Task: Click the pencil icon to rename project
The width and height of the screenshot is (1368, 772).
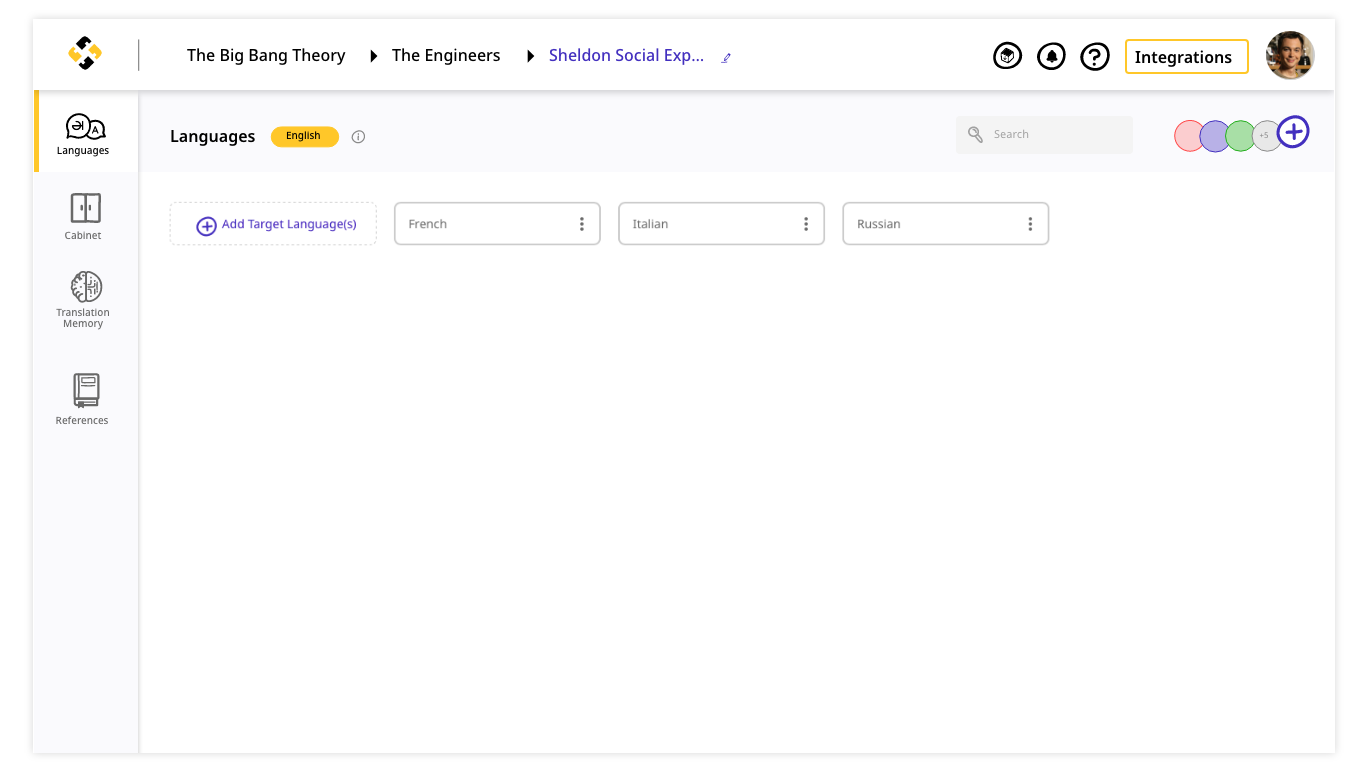Action: [x=727, y=58]
